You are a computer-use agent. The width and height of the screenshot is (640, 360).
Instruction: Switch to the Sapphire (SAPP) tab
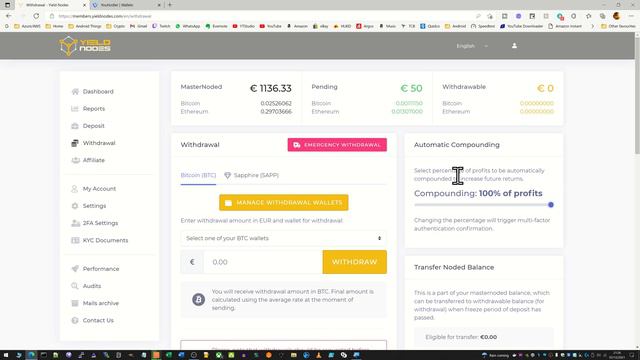tap(251, 176)
